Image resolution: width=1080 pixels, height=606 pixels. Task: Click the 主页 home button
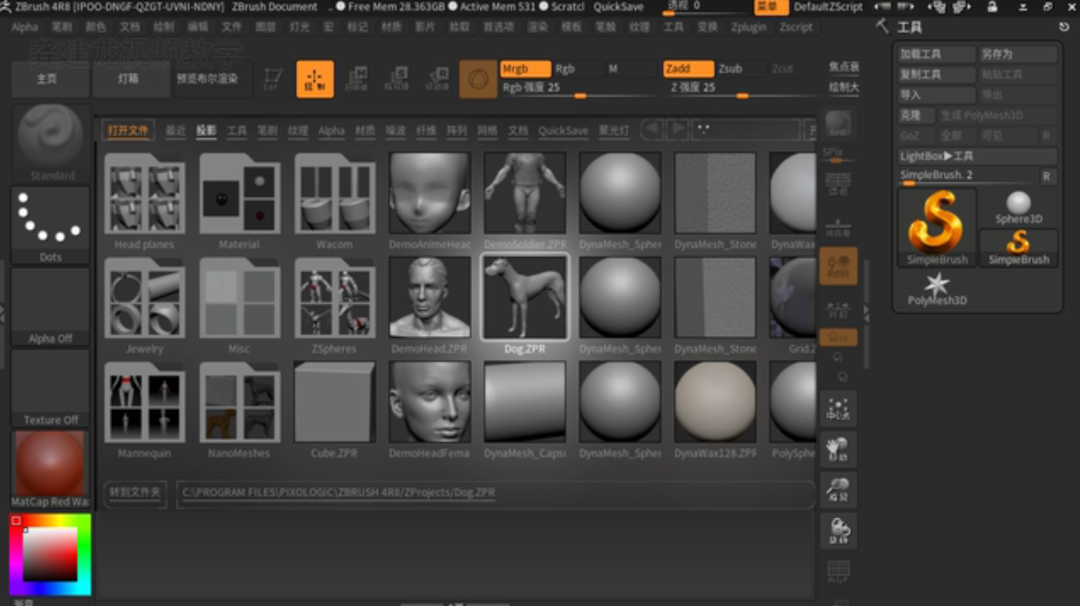(48, 79)
